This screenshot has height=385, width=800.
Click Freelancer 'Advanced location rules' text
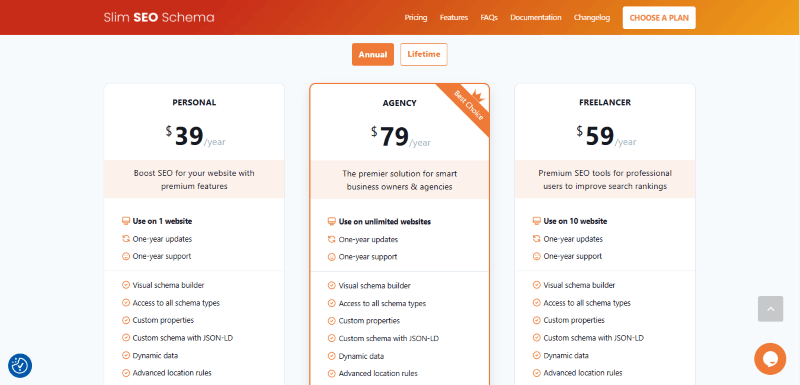pos(583,373)
